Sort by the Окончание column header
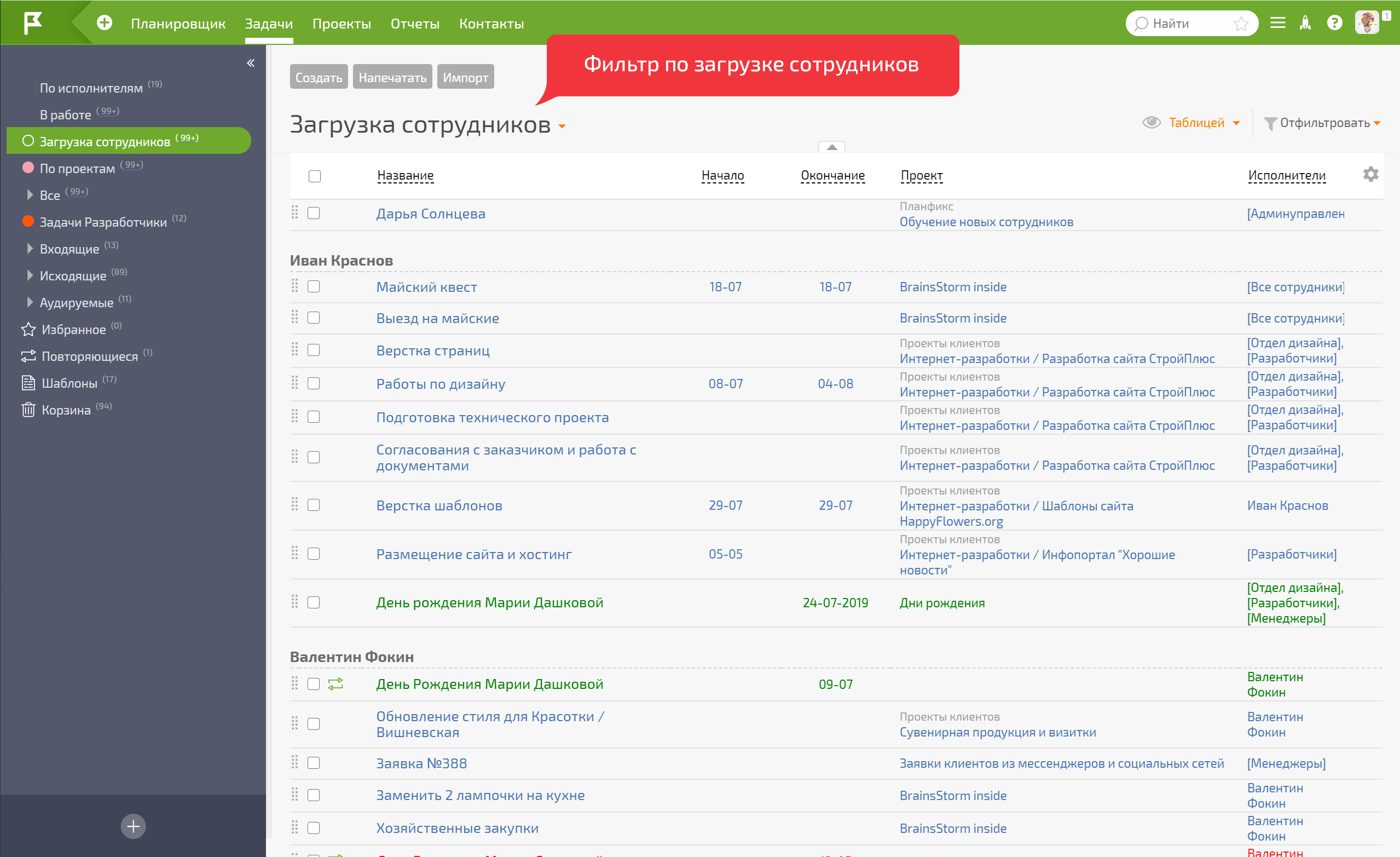The height and width of the screenshot is (857, 1400). (x=832, y=176)
